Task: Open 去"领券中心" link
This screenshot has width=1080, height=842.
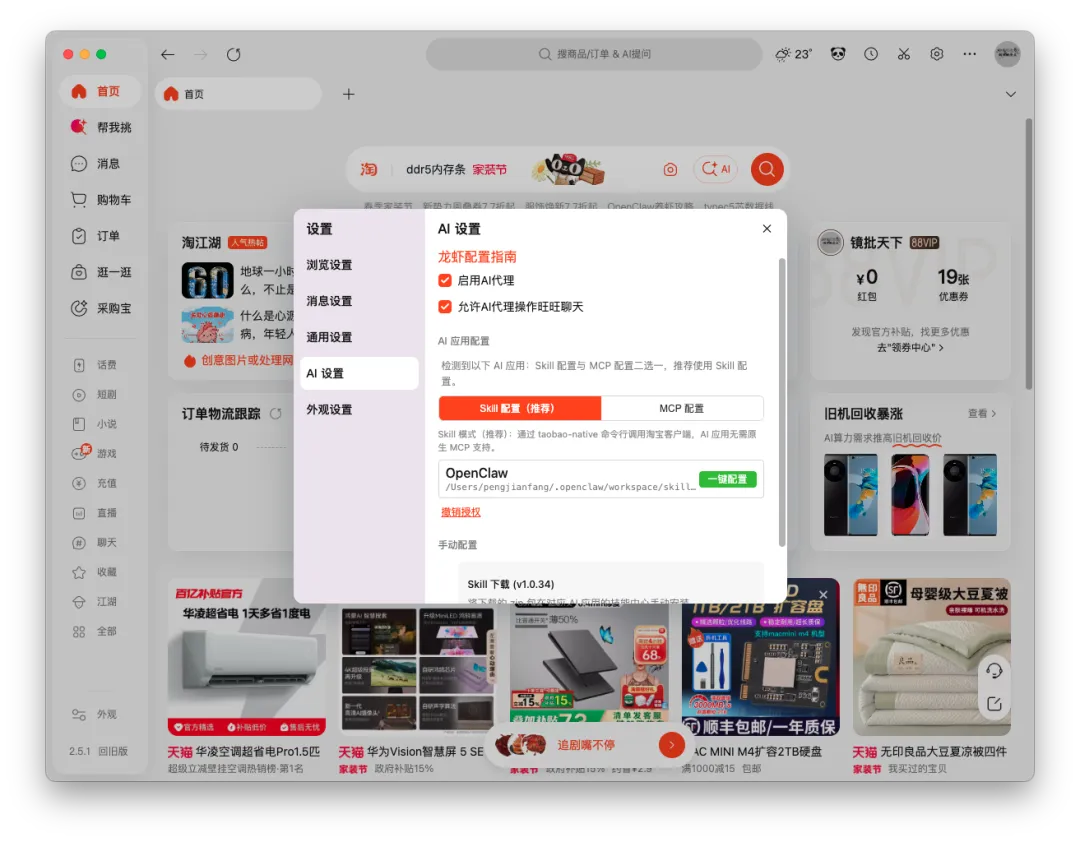Action: pyautogui.click(x=910, y=348)
